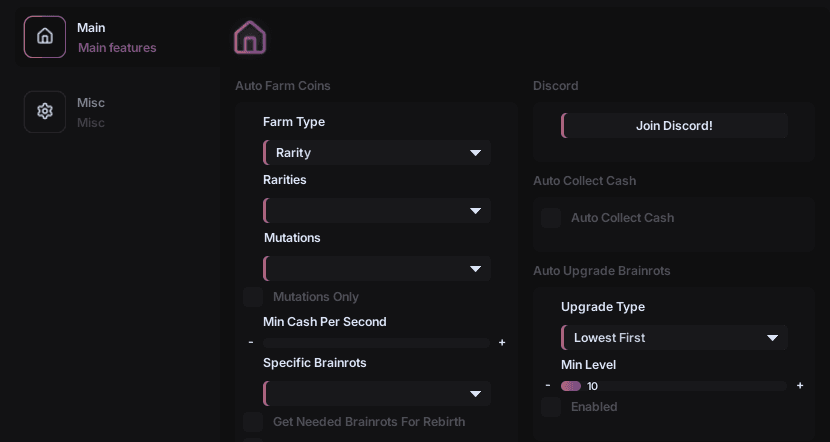Click plus on Min Cash Per Second
The image size is (830, 442).
(502, 342)
